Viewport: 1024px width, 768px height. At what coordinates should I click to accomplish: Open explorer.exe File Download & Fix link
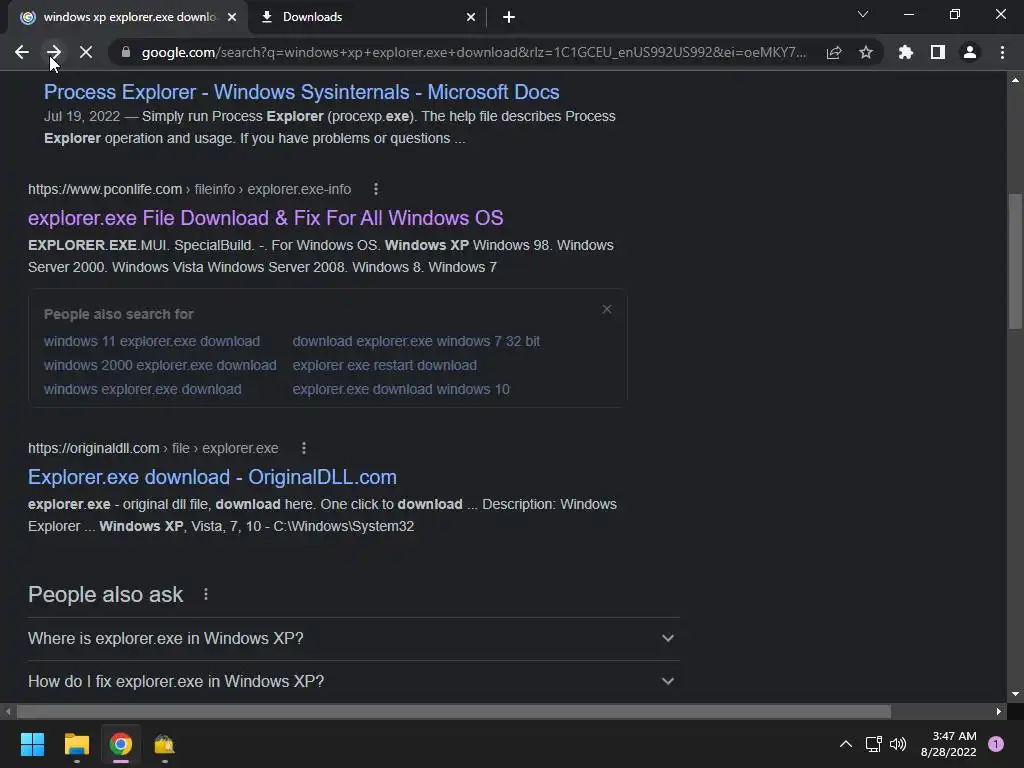265,217
